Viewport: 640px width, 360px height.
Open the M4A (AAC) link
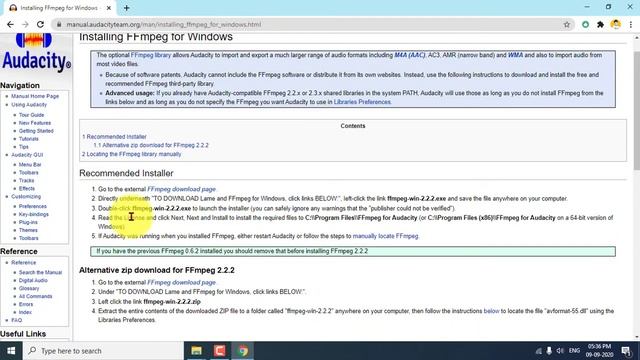pyautogui.click(x=410, y=55)
